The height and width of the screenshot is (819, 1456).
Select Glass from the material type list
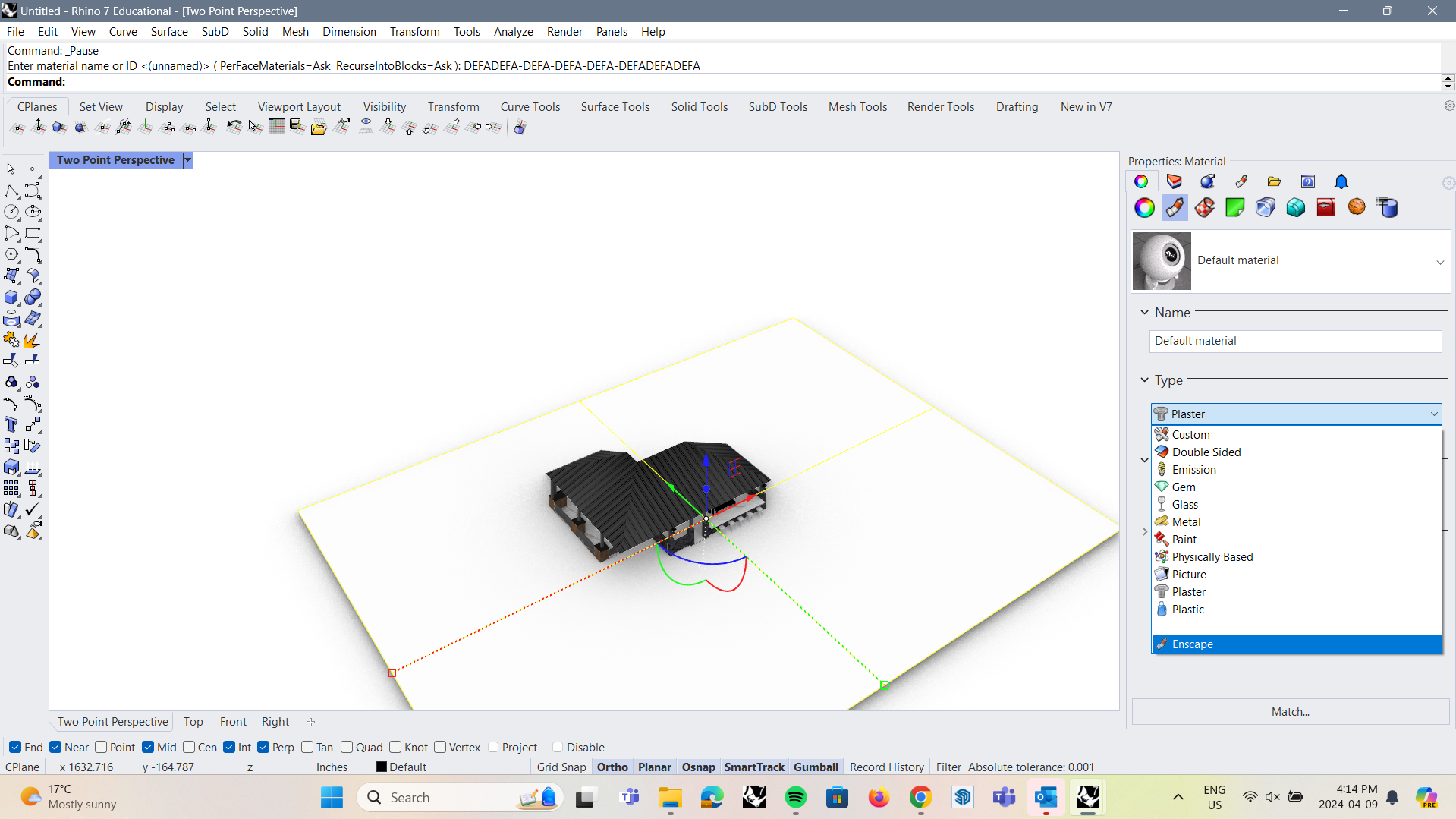point(1185,504)
